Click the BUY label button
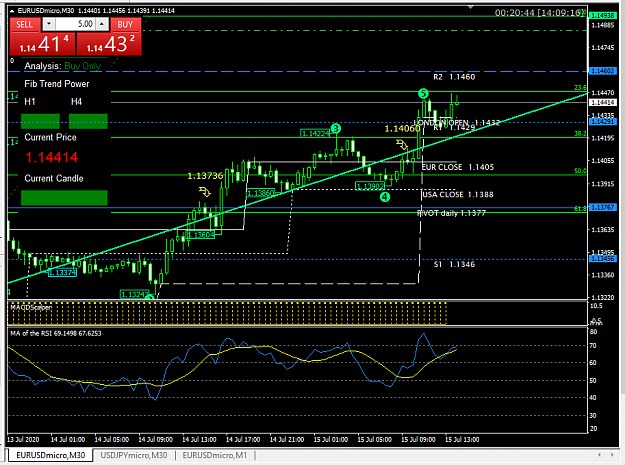625x465 pixels. (126, 25)
